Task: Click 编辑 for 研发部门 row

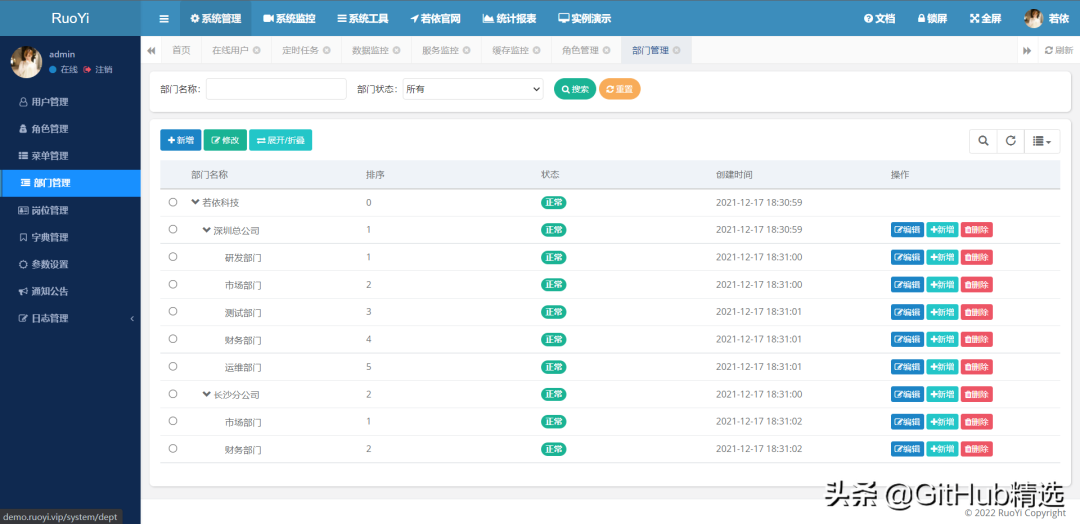Action: (907, 257)
